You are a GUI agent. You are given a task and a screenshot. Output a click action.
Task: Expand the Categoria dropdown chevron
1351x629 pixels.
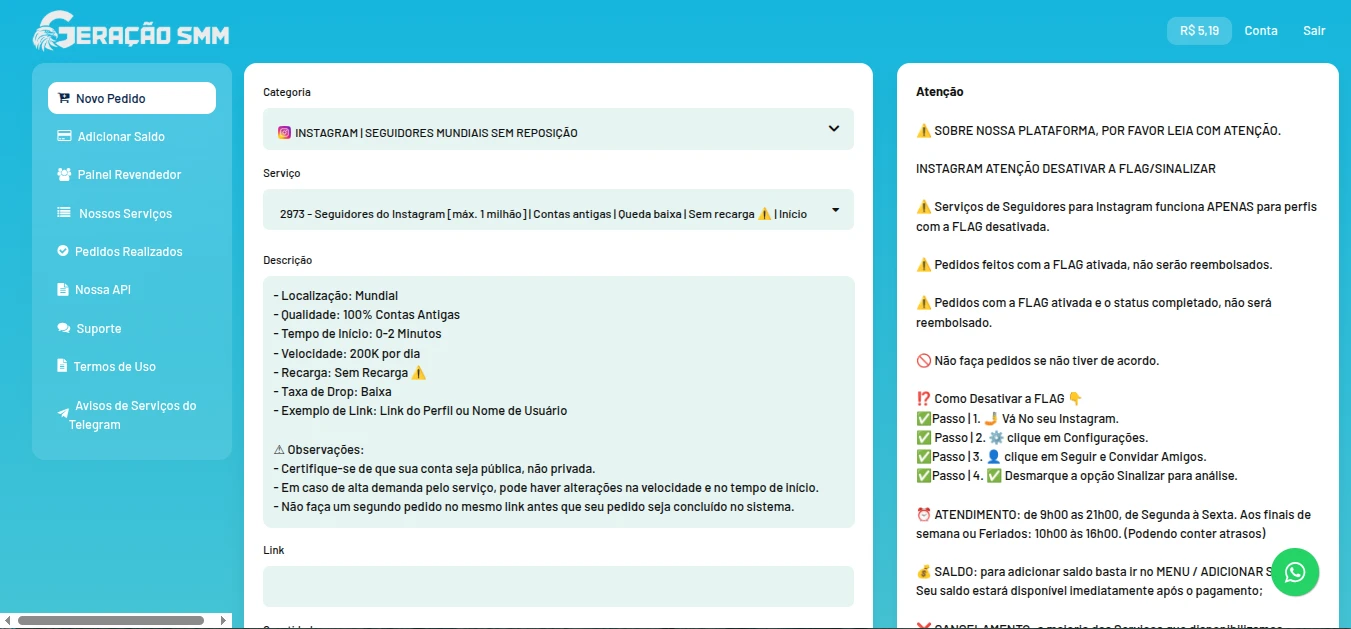834,128
